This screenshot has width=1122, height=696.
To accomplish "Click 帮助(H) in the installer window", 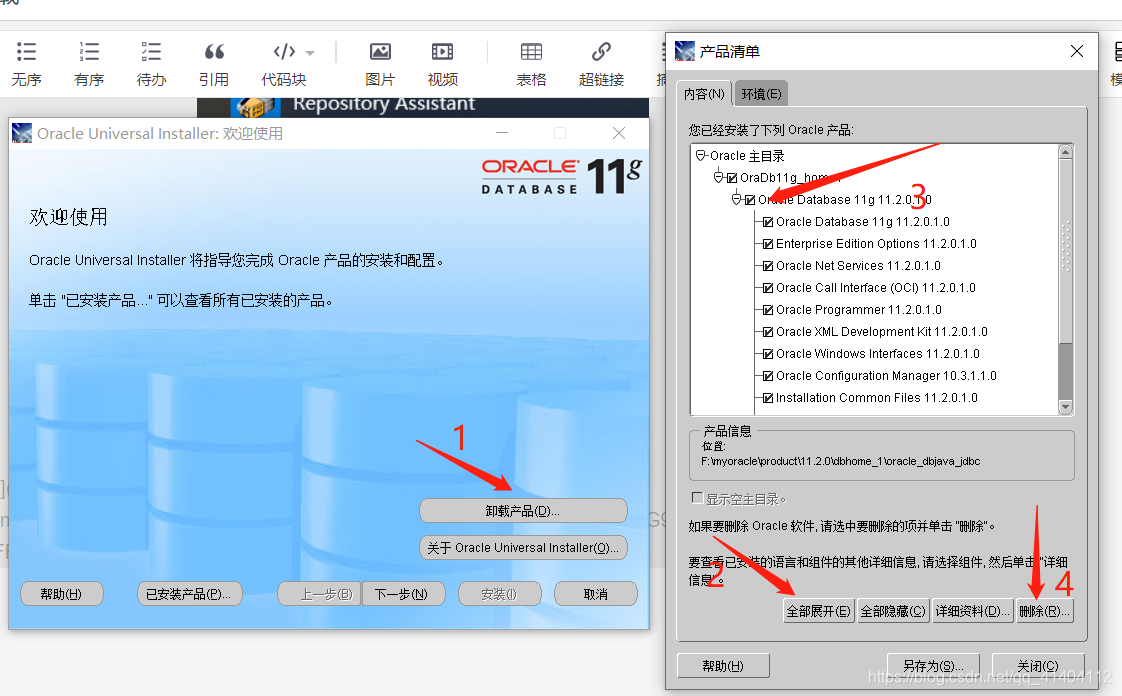I will point(62,594).
